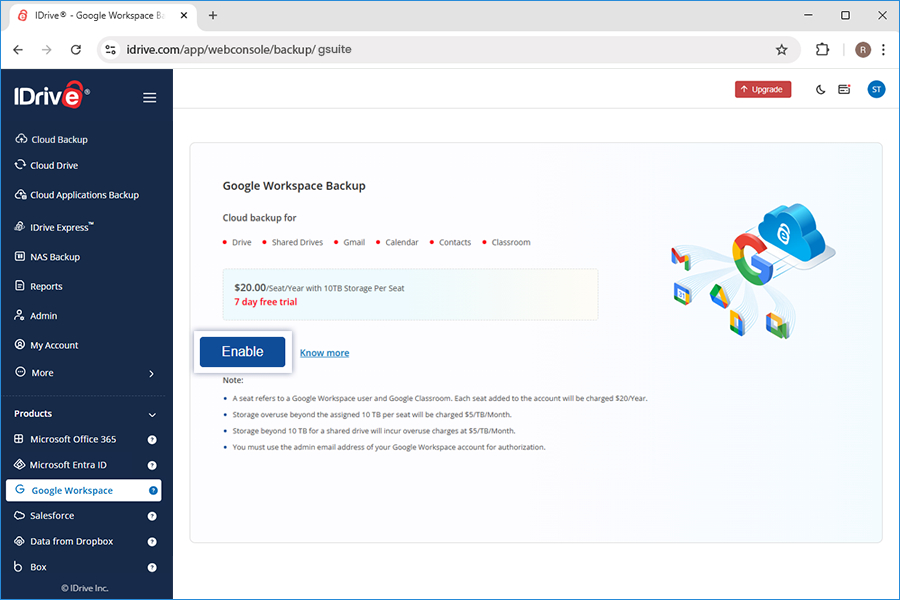Screen dimensions: 900x600
Task: Click the Google Workspace illustration graphic
Action: tap(753, 270)
